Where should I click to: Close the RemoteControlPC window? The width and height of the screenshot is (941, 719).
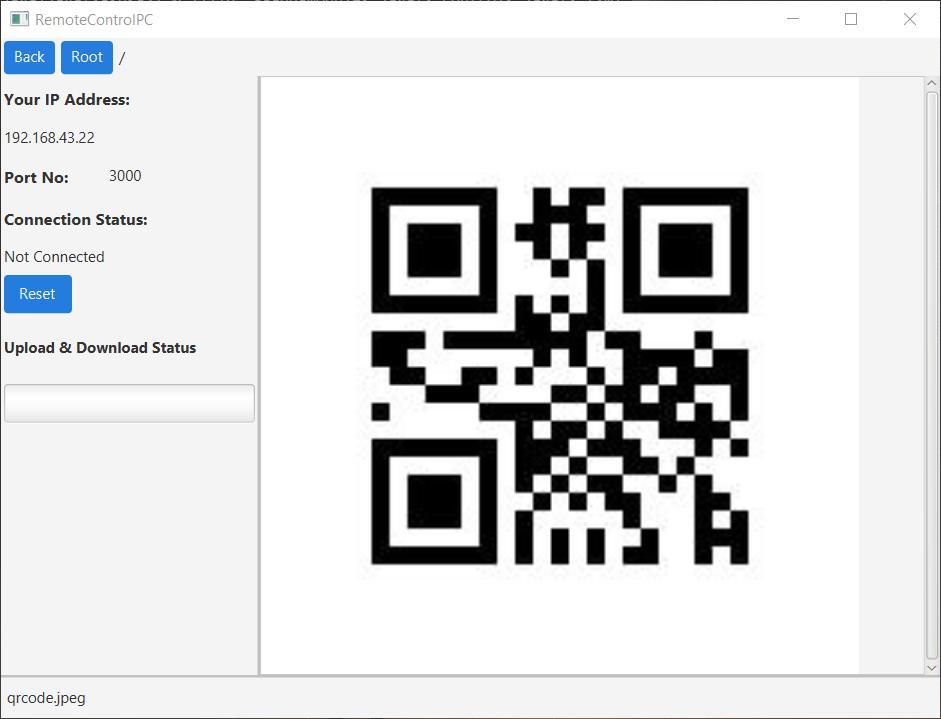pyautogui.click(x=910, y=19)
